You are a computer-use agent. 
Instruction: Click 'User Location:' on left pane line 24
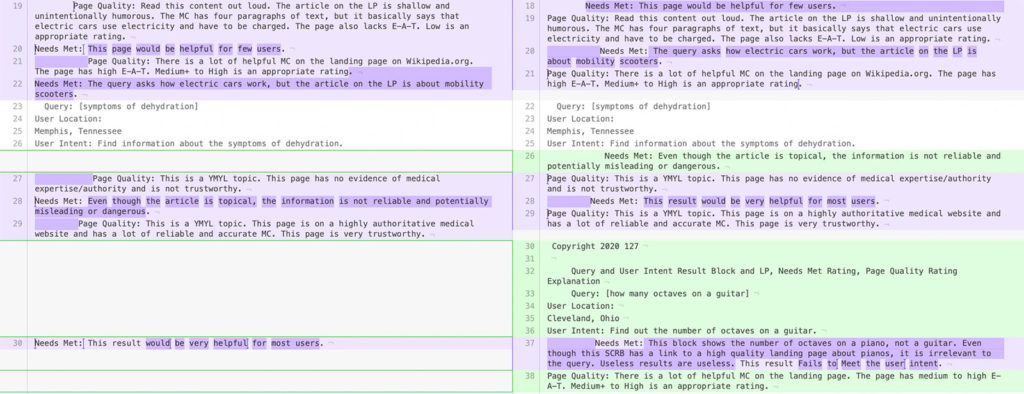pyautogui.click(x=68, y=119)
